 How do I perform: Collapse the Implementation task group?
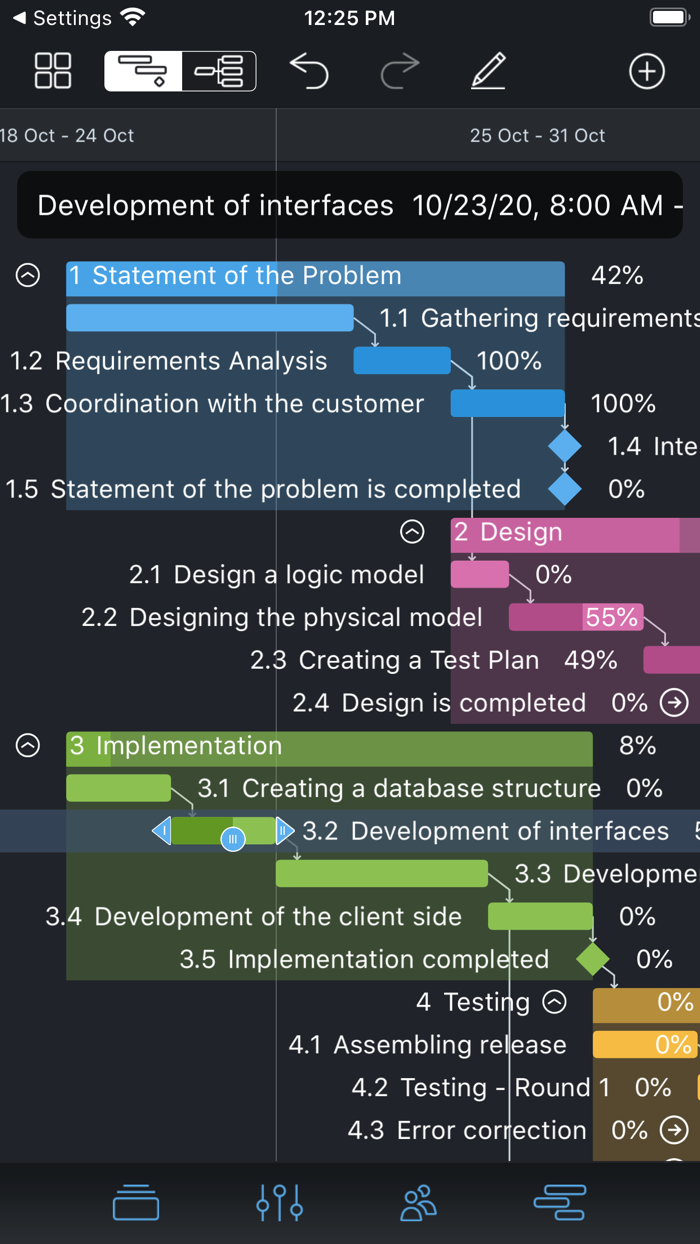[x=28, y=745]
